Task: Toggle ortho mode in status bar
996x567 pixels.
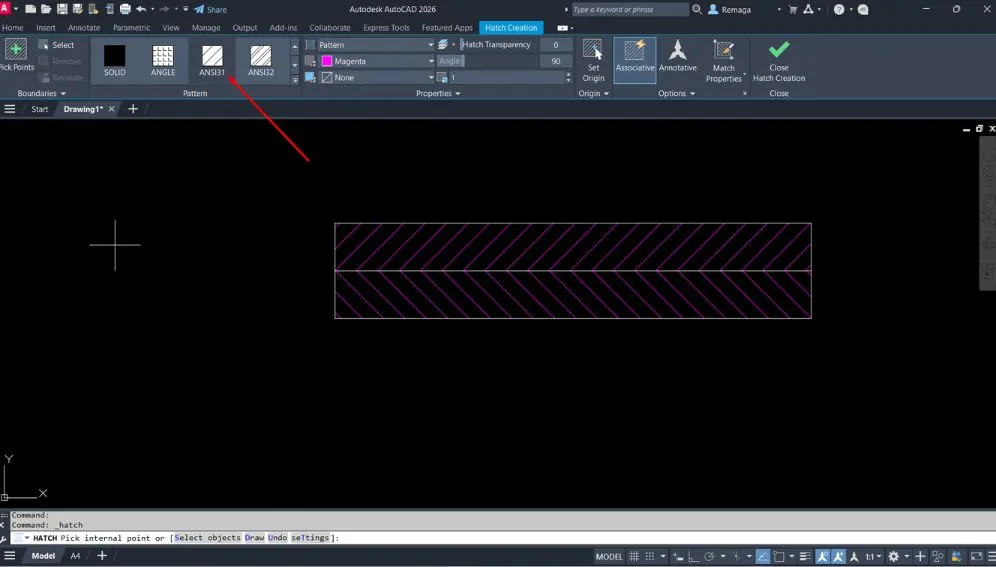Action: pyautogui.click(x=692, y=557)
